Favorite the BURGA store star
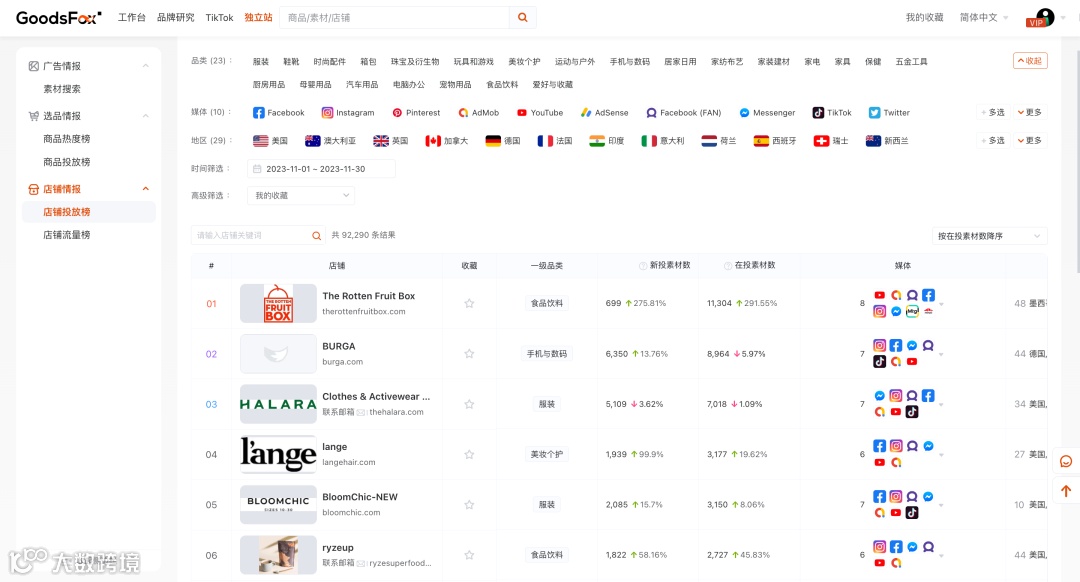The width and height of the screenshot is (1080, 582). pyautogui.click(x=469, y=354)
